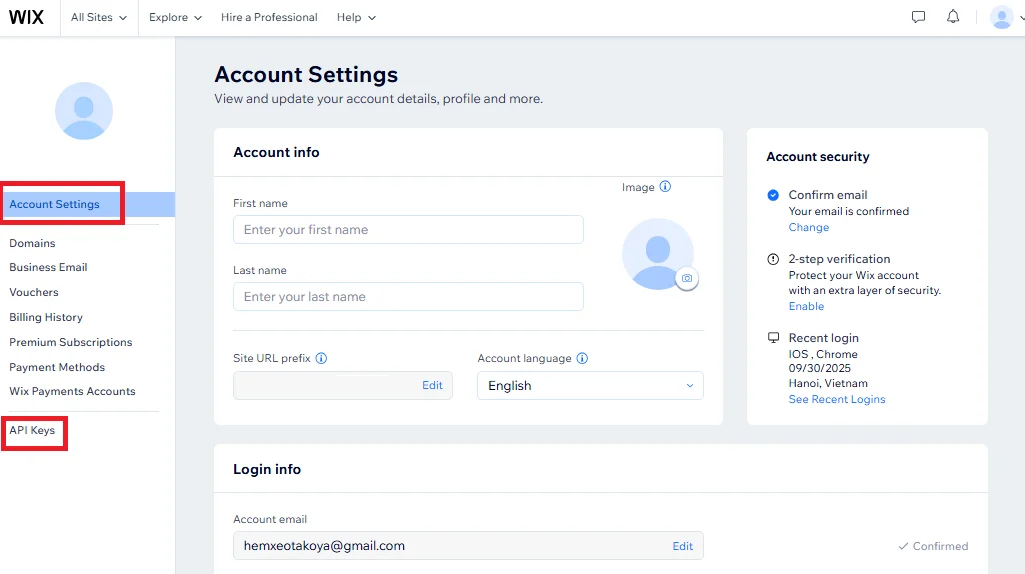The image size is (1025, 574).
Task: Focus the First name input field
Action: 409,229
